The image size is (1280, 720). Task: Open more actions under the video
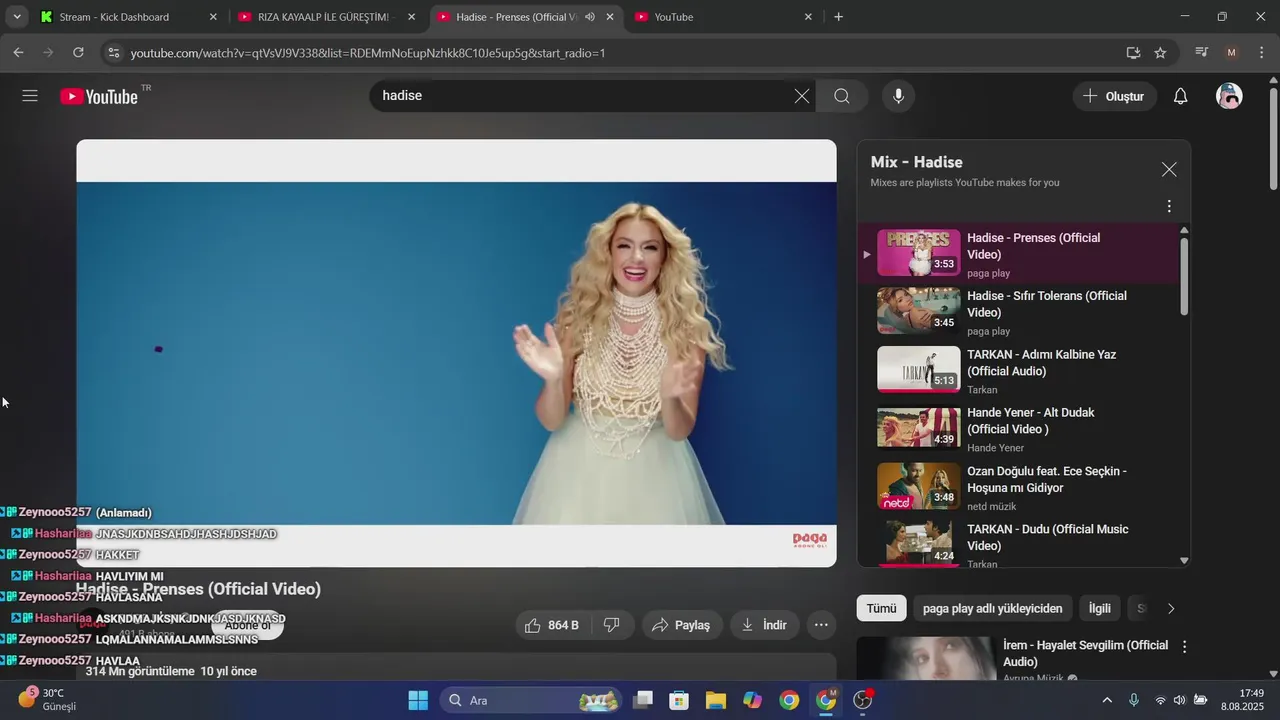click(x=821, y=625)
